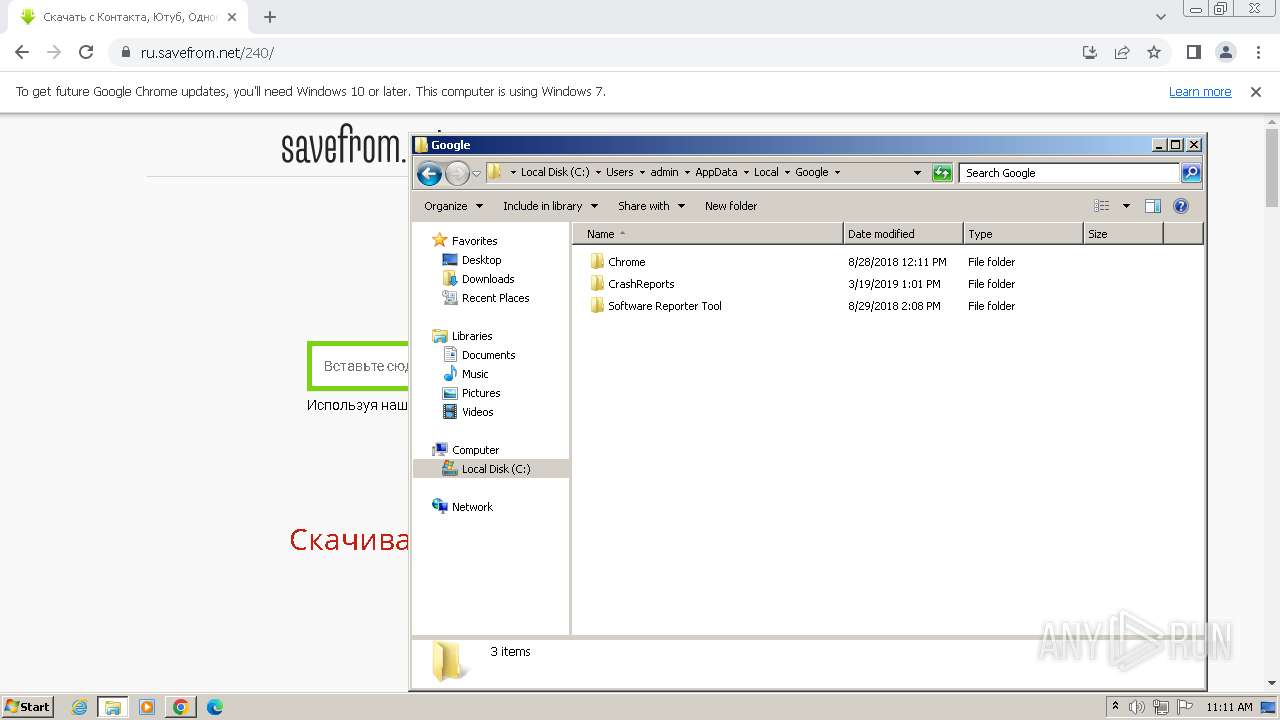Click the Explorer forward arrow button
1280x720 pixels.
pyautogui.click(x=457, y=173)
